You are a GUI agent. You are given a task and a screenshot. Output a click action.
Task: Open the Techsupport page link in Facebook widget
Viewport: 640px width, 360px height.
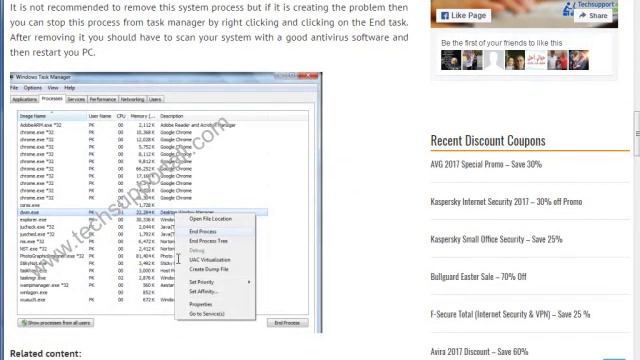point(596,4)
